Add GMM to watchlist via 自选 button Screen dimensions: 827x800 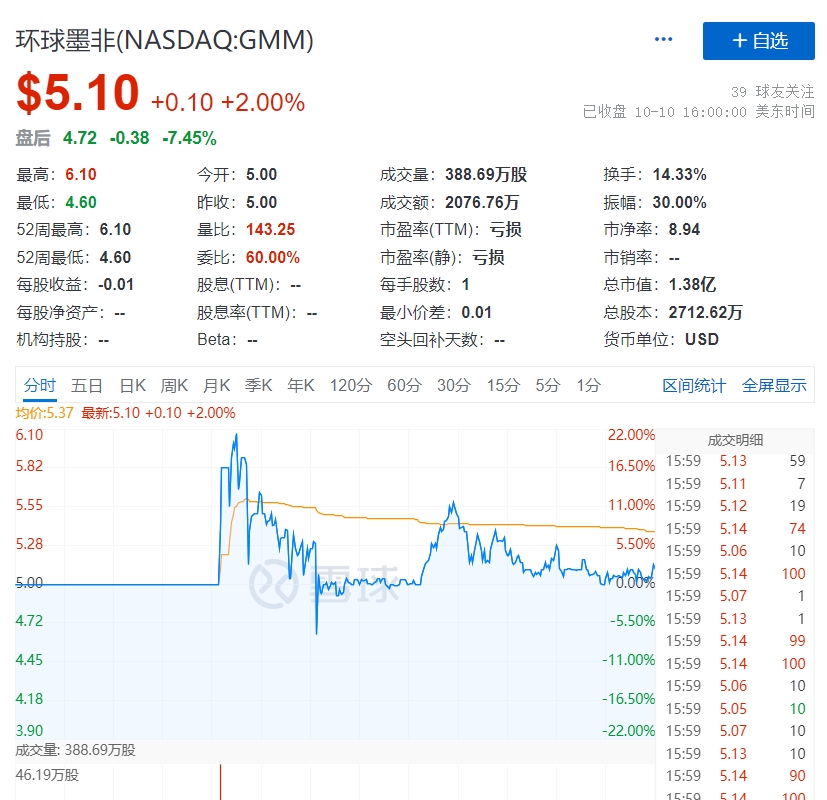(759, 40)
